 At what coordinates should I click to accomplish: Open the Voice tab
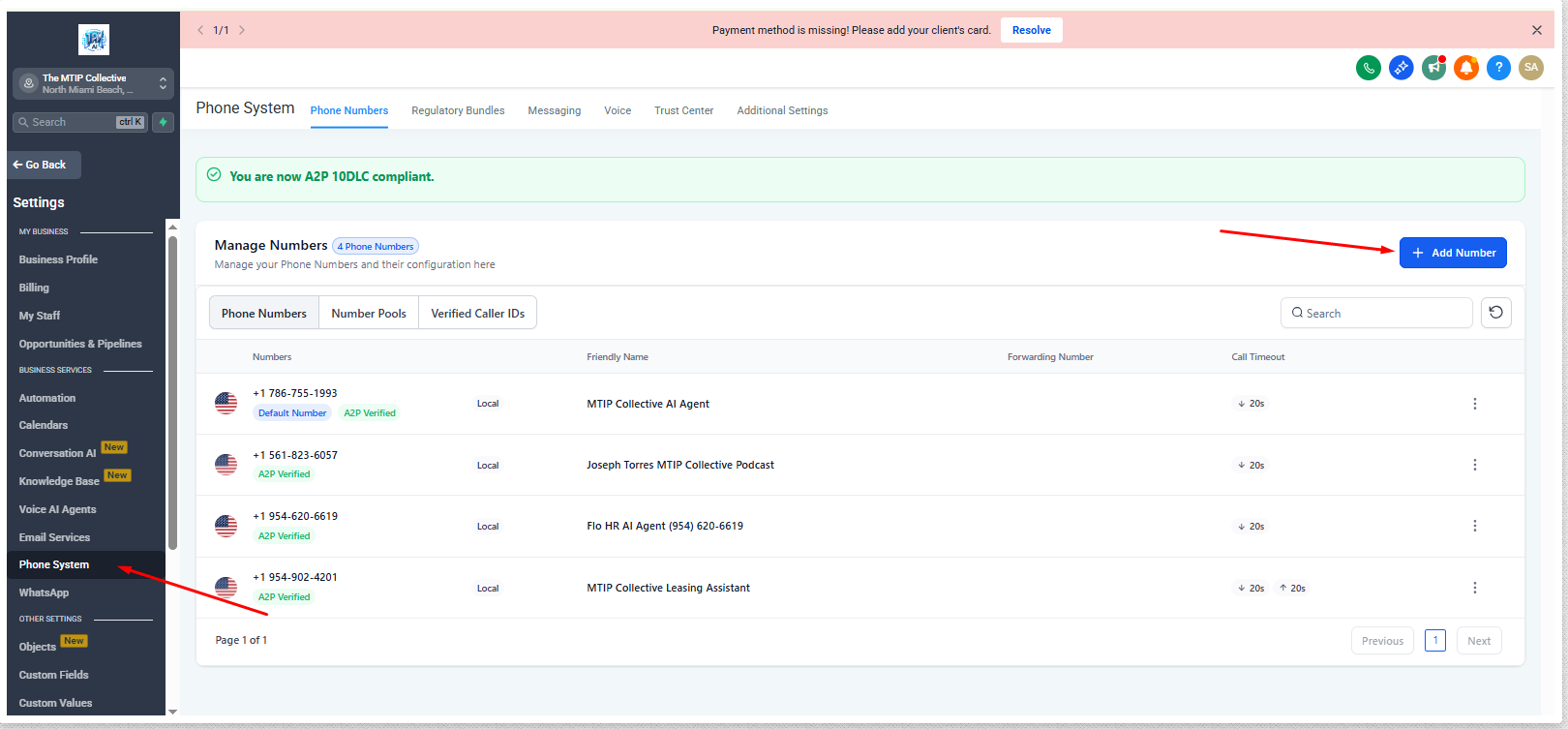tap(618, 110)
